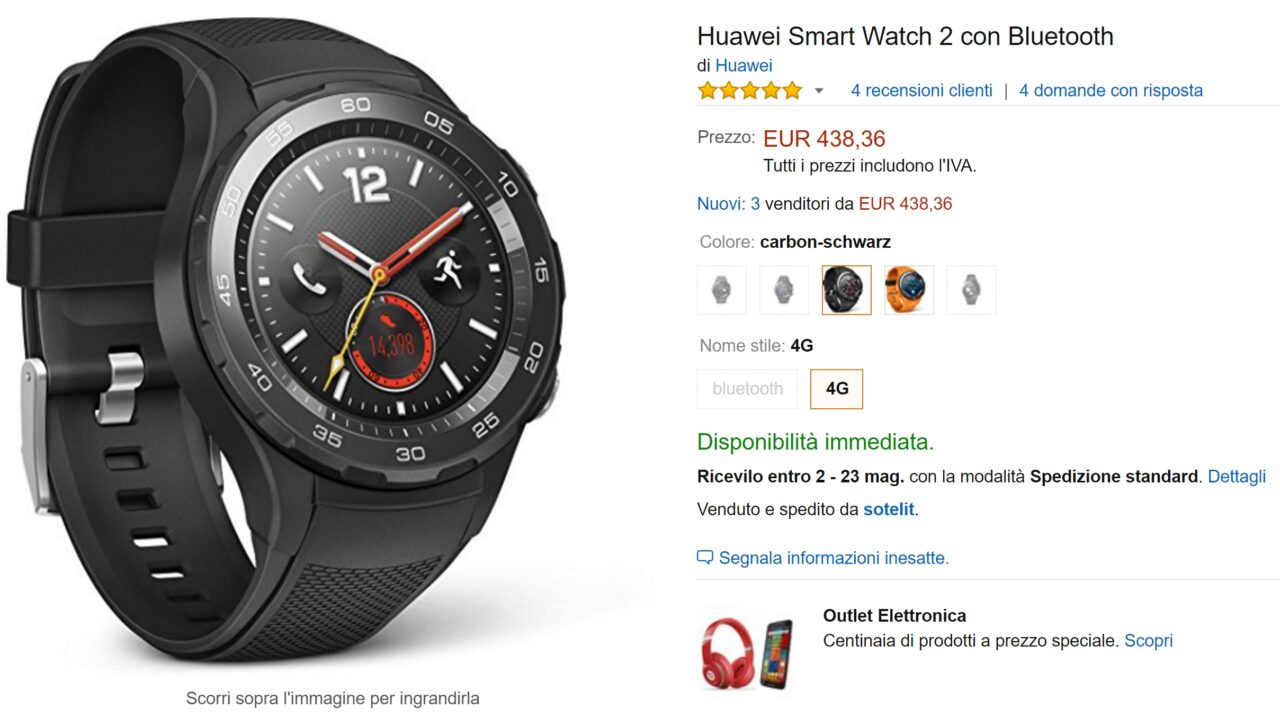Click Segnala informazioni inesatte link
This screenshot has width=1280, height=717.
(834, 558)
